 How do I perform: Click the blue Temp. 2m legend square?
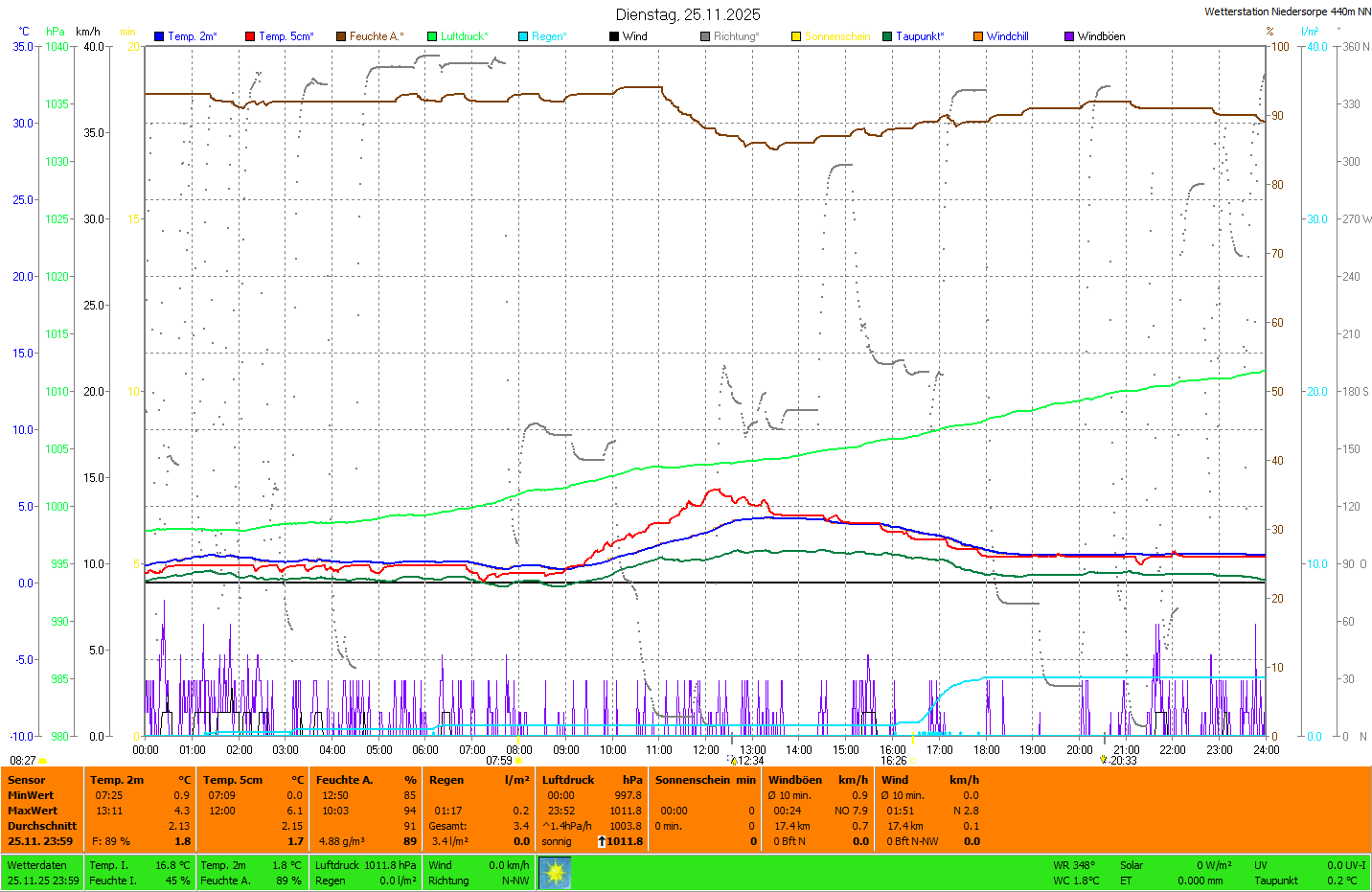point(159,36)
